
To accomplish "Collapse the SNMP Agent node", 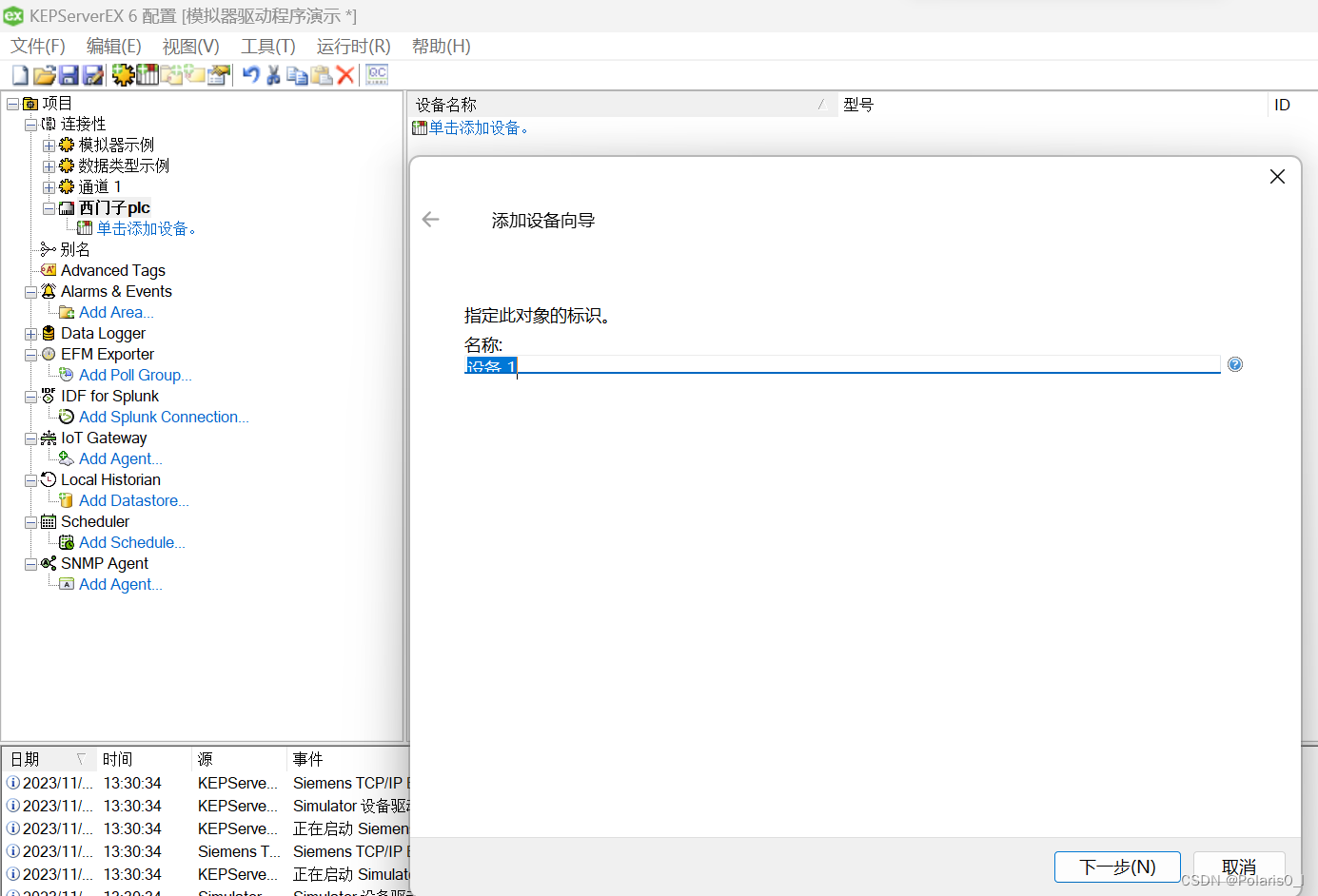I will [30, 564].
